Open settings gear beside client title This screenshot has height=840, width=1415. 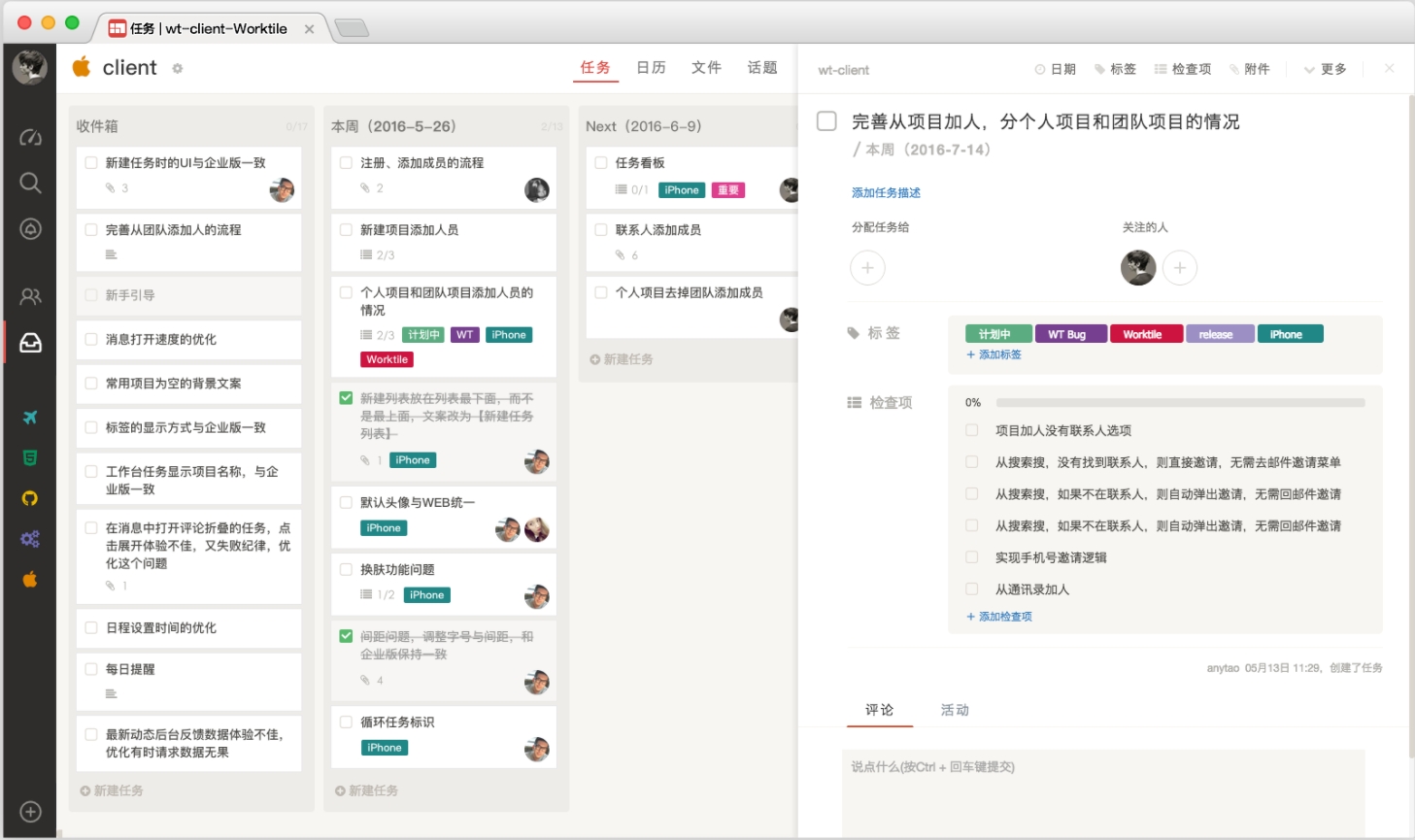tap(177, 68)
